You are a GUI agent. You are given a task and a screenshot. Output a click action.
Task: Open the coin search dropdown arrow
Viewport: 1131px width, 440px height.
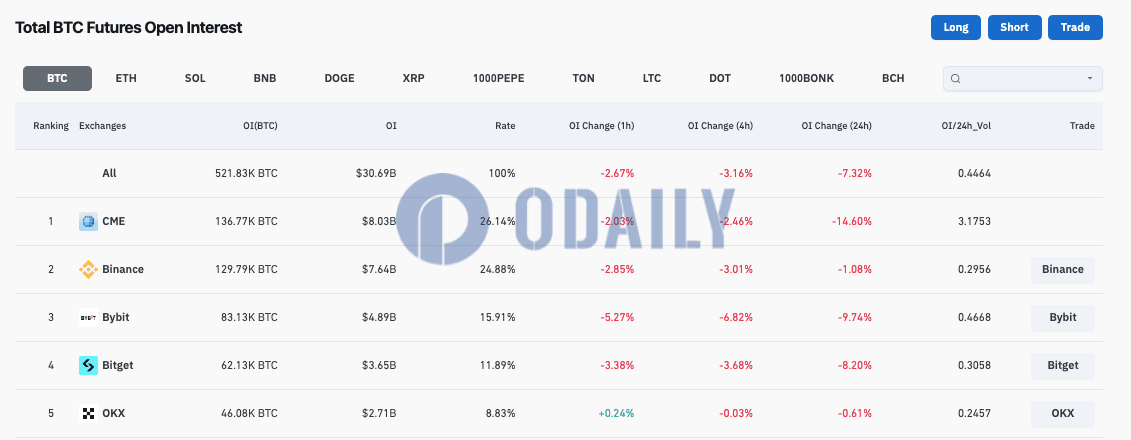pyautogui.click(x=1090, y=79)
